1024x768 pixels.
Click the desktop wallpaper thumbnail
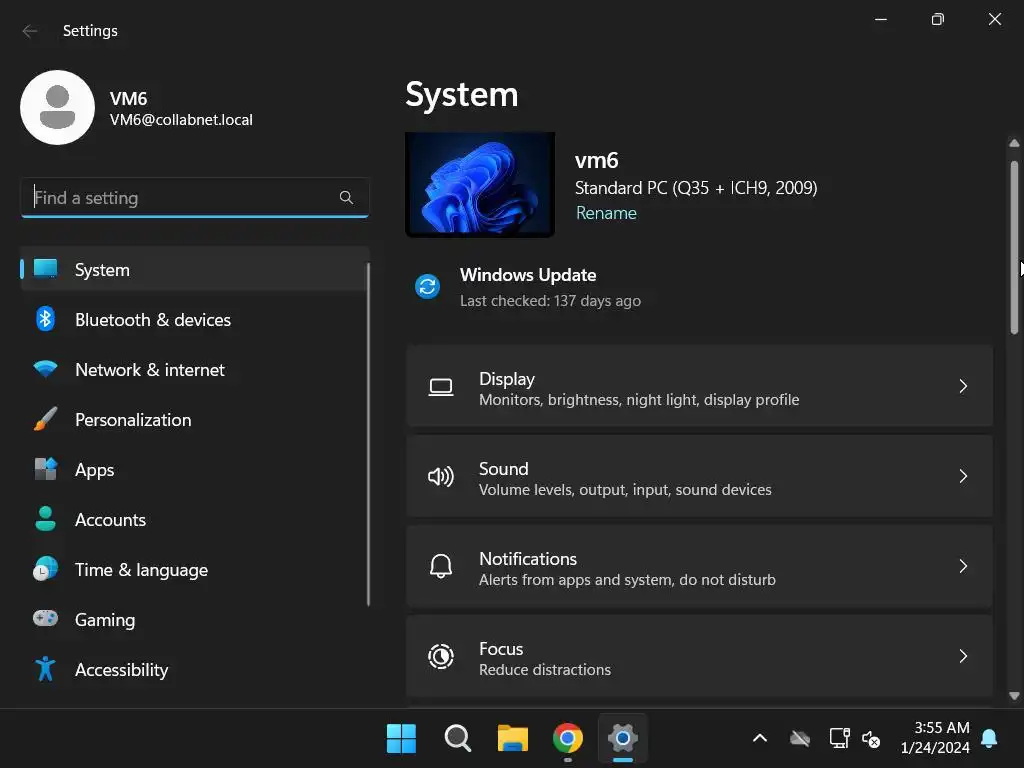480,184
